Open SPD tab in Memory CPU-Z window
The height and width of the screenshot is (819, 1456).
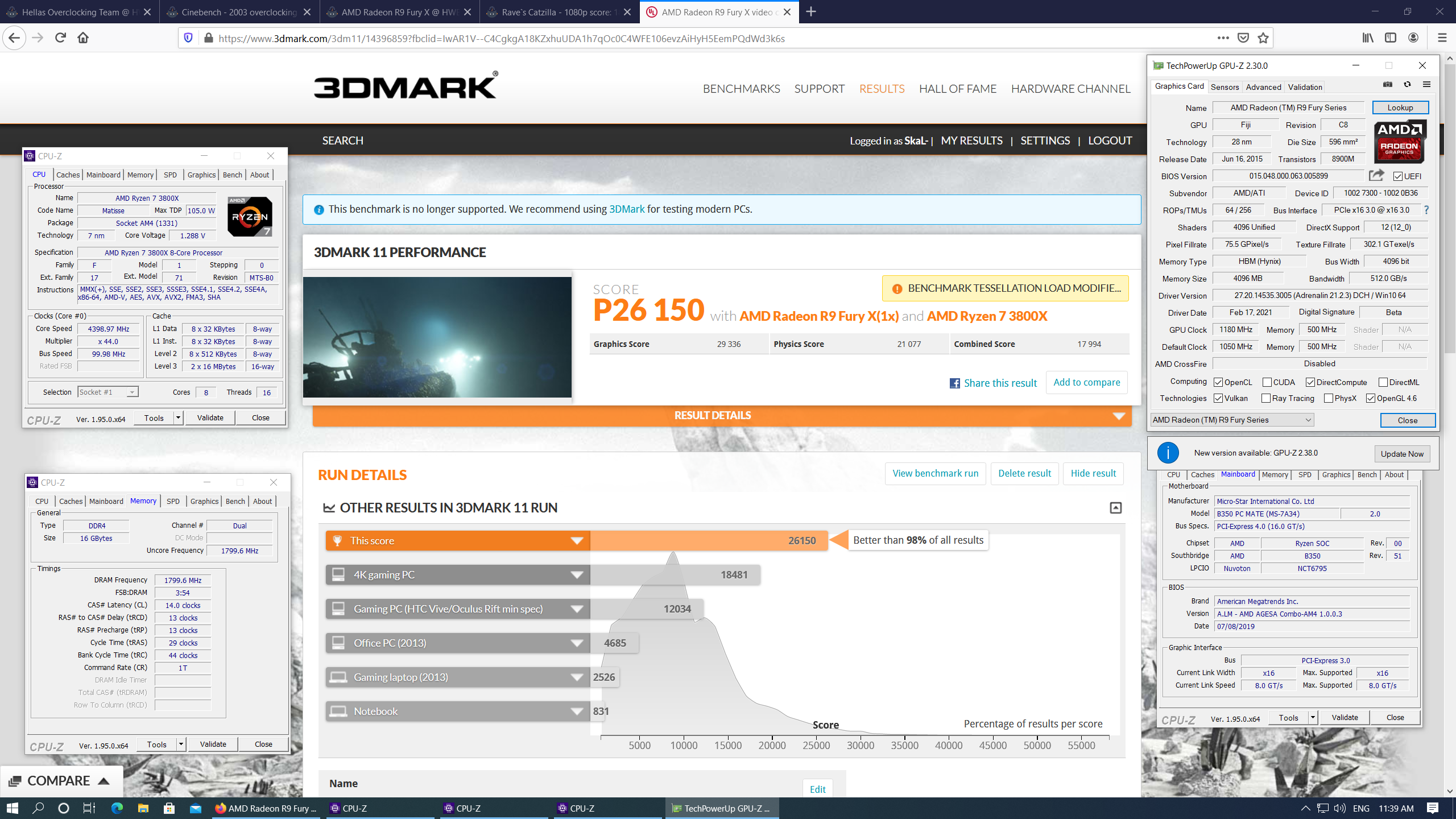pyautogui.click(x=173, y=501)
